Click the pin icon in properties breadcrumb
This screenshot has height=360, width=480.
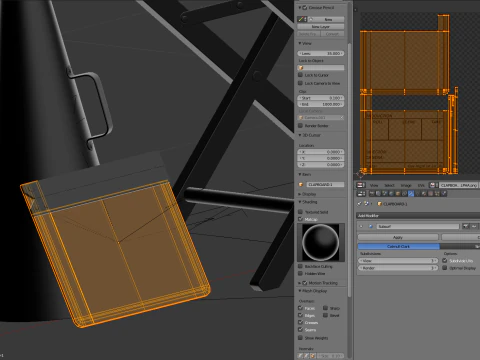pyautogui.click(x=359, y=204)
